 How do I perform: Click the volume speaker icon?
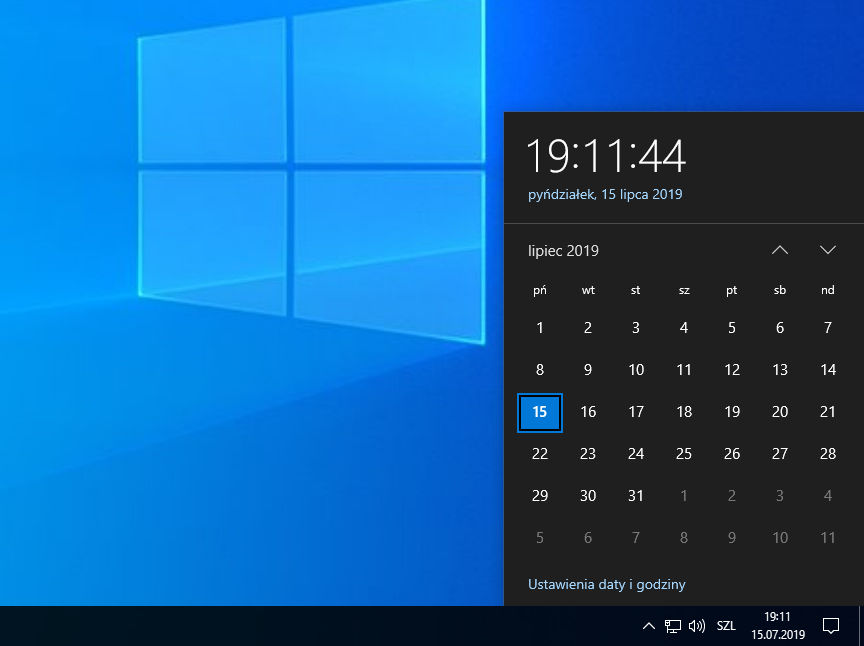[697, 626]
